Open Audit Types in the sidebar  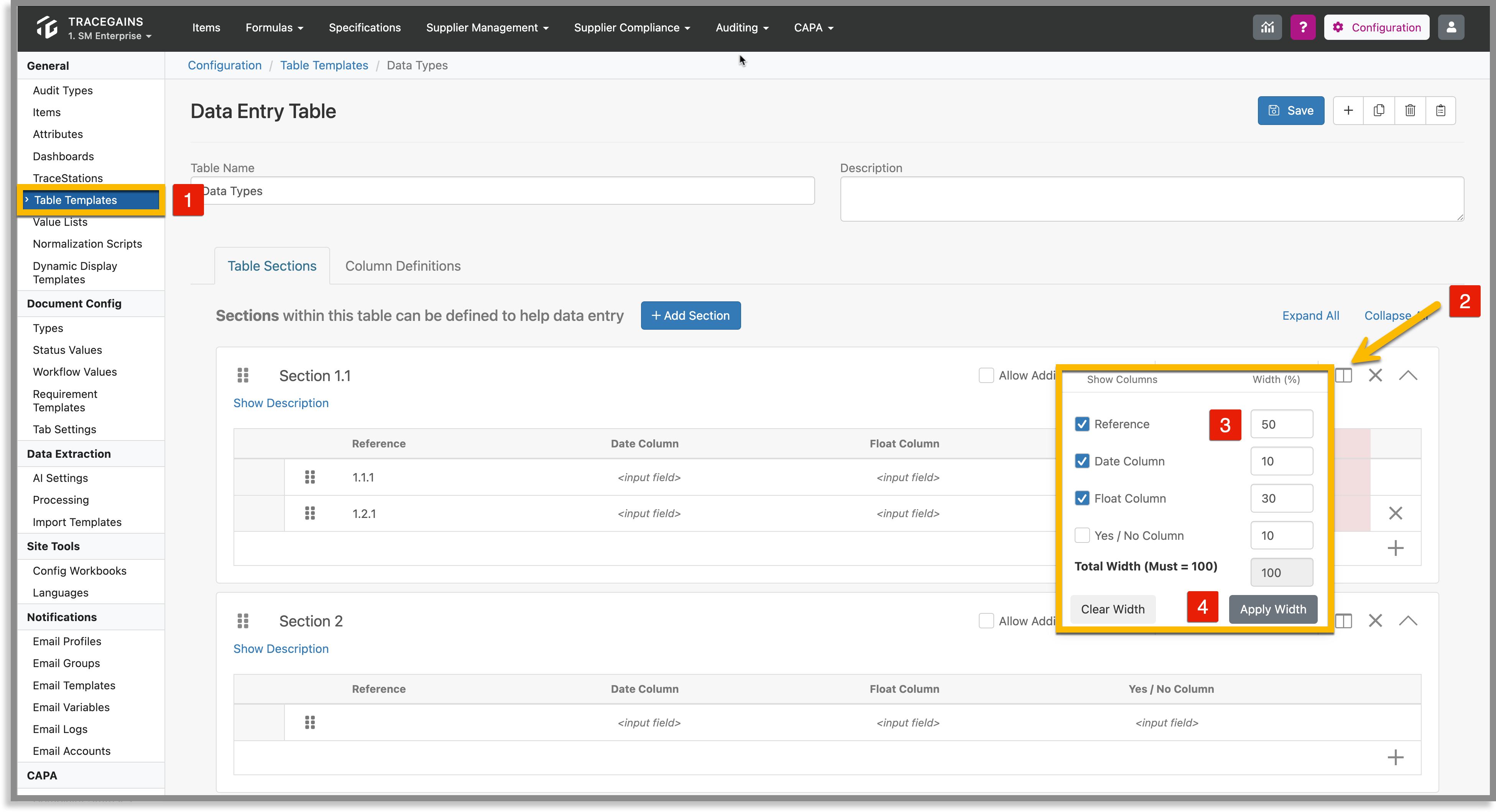(63, 90)
